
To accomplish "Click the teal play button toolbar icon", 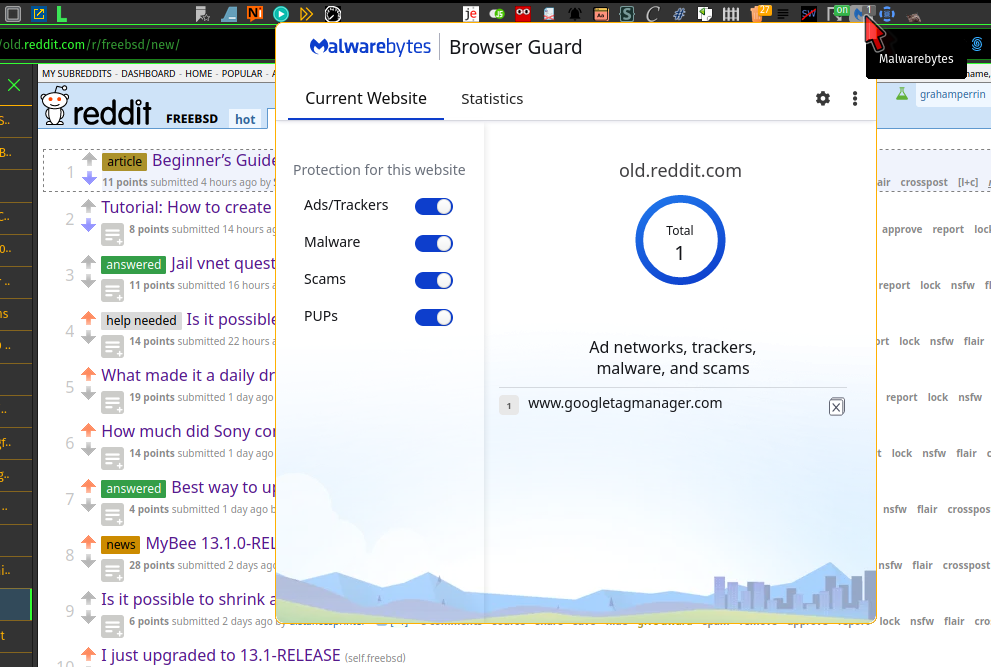I will [281, 14].
